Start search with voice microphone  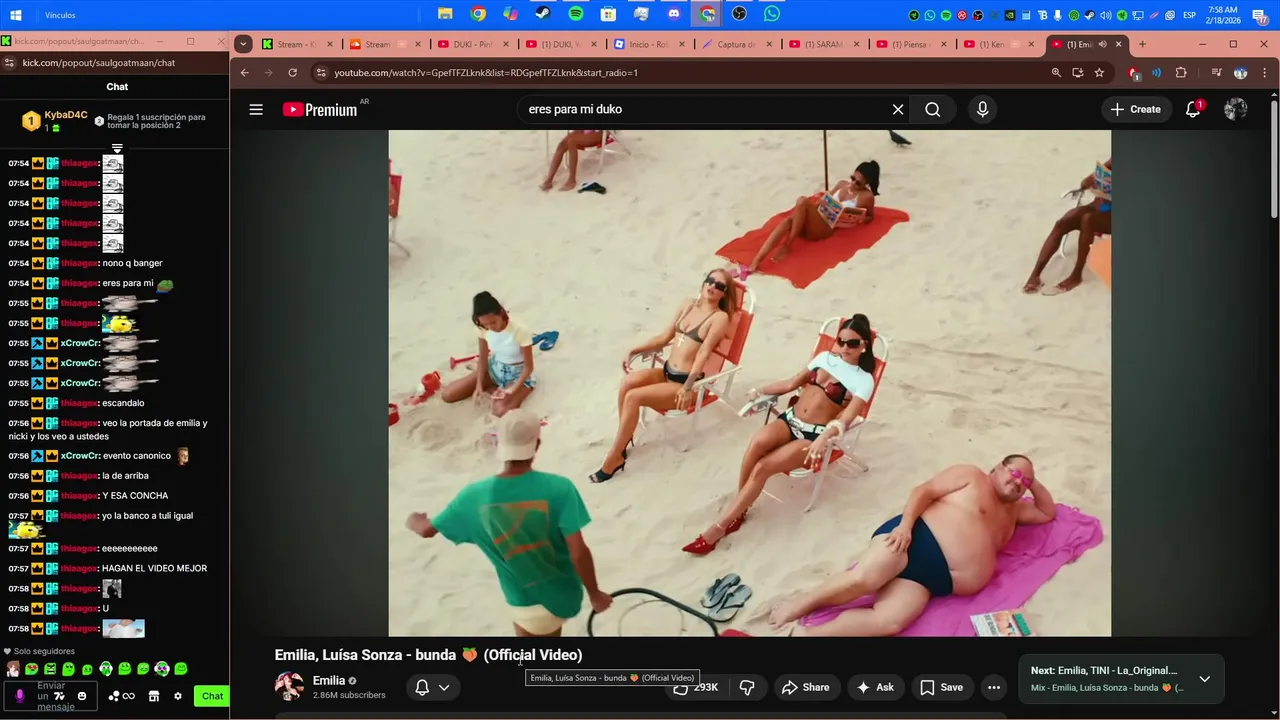tap(982, 110)
